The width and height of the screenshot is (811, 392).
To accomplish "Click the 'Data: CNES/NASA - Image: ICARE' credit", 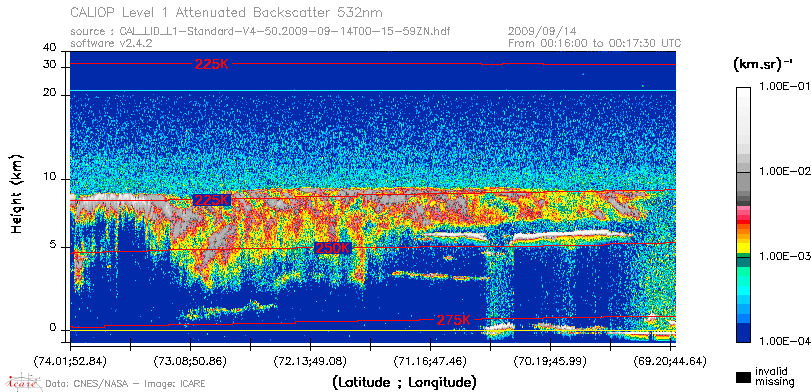I will click(x=126, y=384).
